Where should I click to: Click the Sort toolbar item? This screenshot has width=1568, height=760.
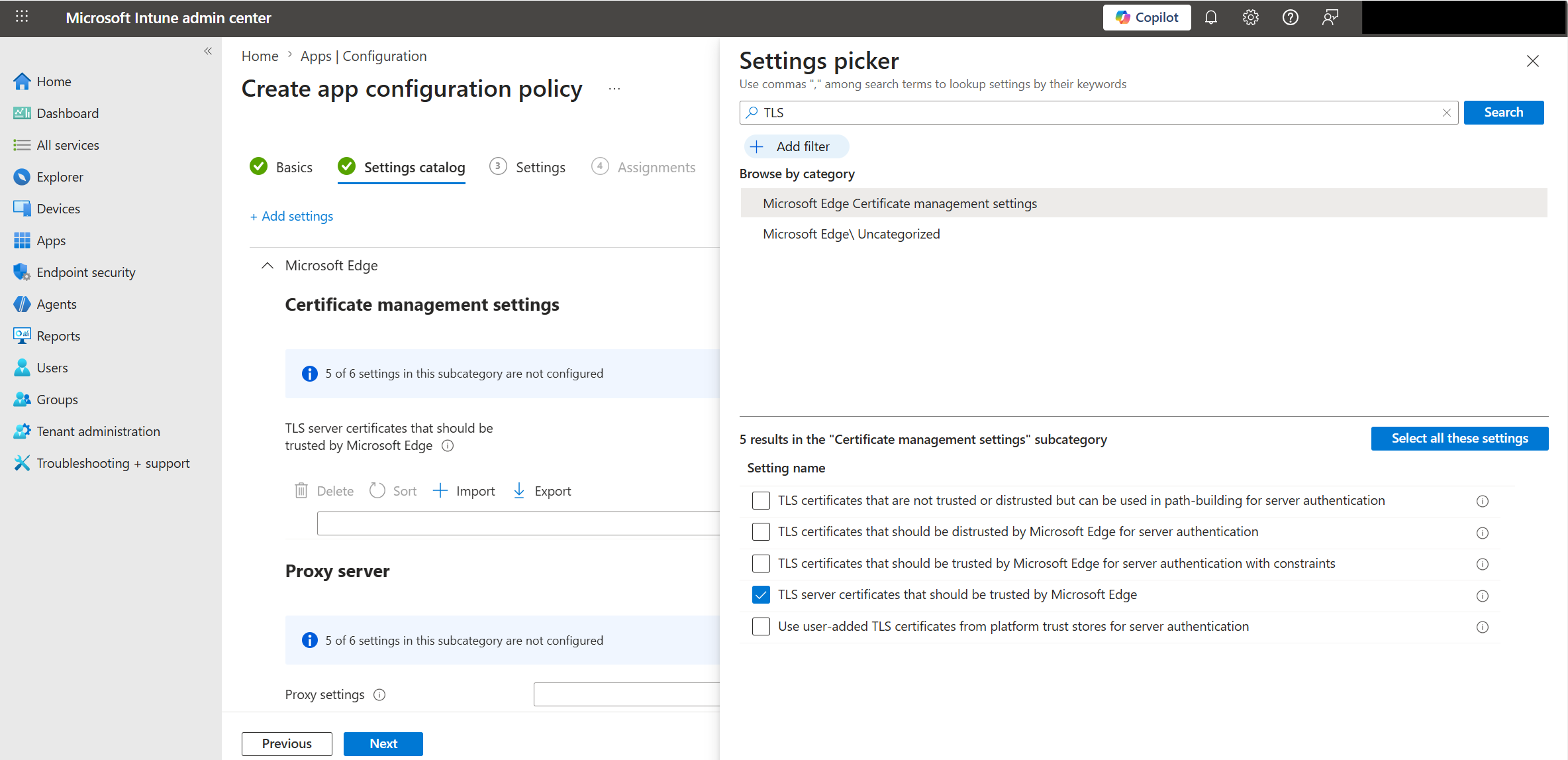(393, 491)
